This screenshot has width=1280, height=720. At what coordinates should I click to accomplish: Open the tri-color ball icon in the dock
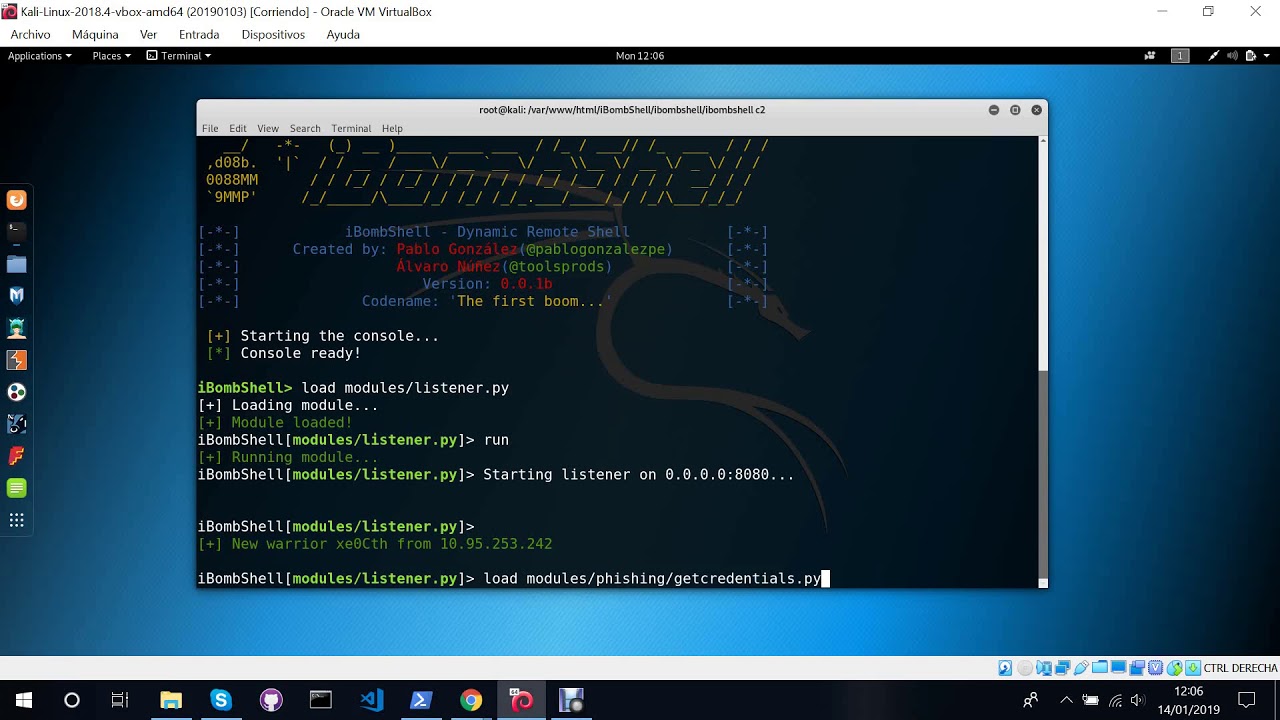pyautogui.click(x=16, y=392)
